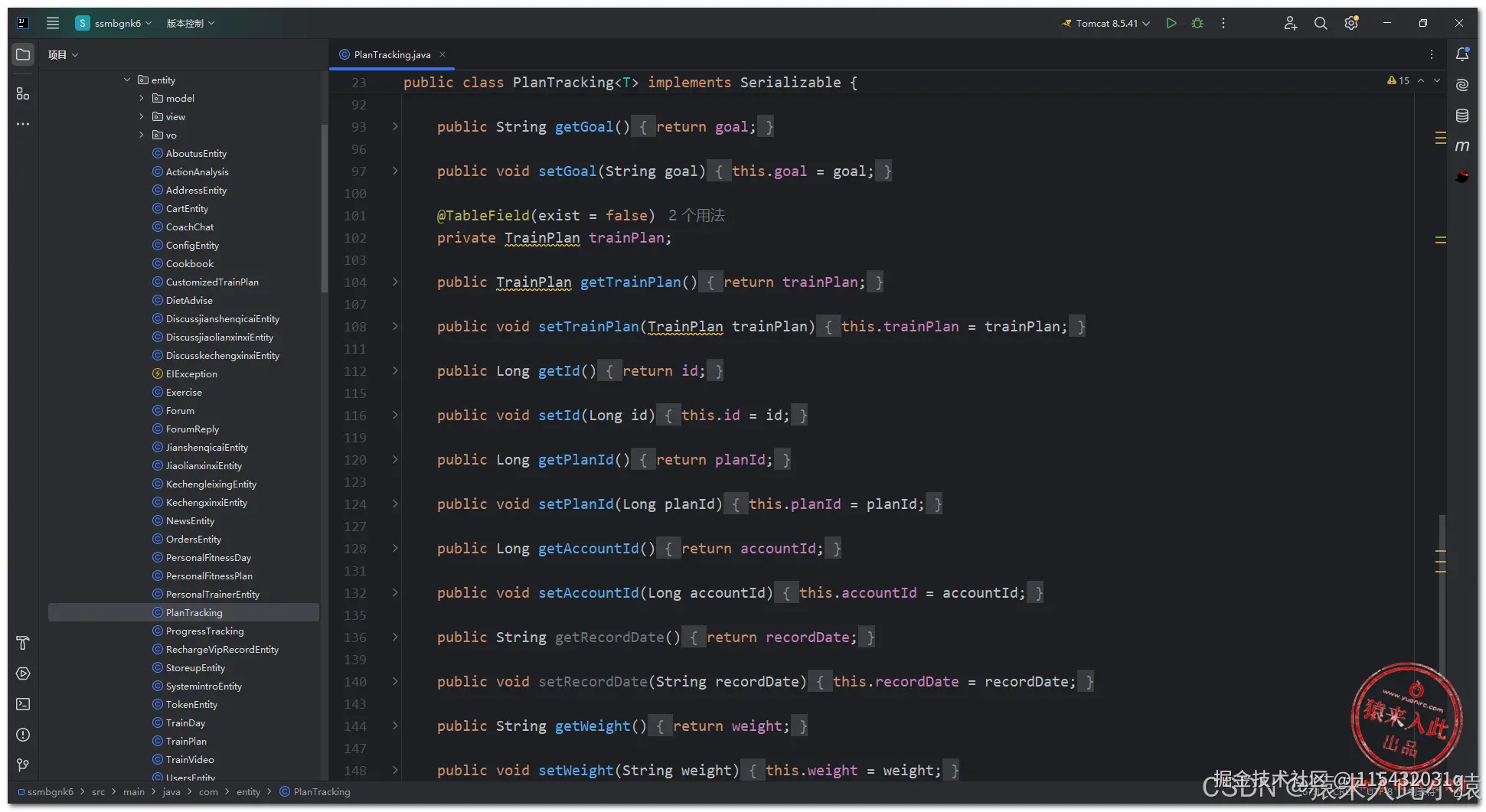Open the Notifications bell panel
The width and height of the screenshot is (1486, 812).
[1462, 54]
